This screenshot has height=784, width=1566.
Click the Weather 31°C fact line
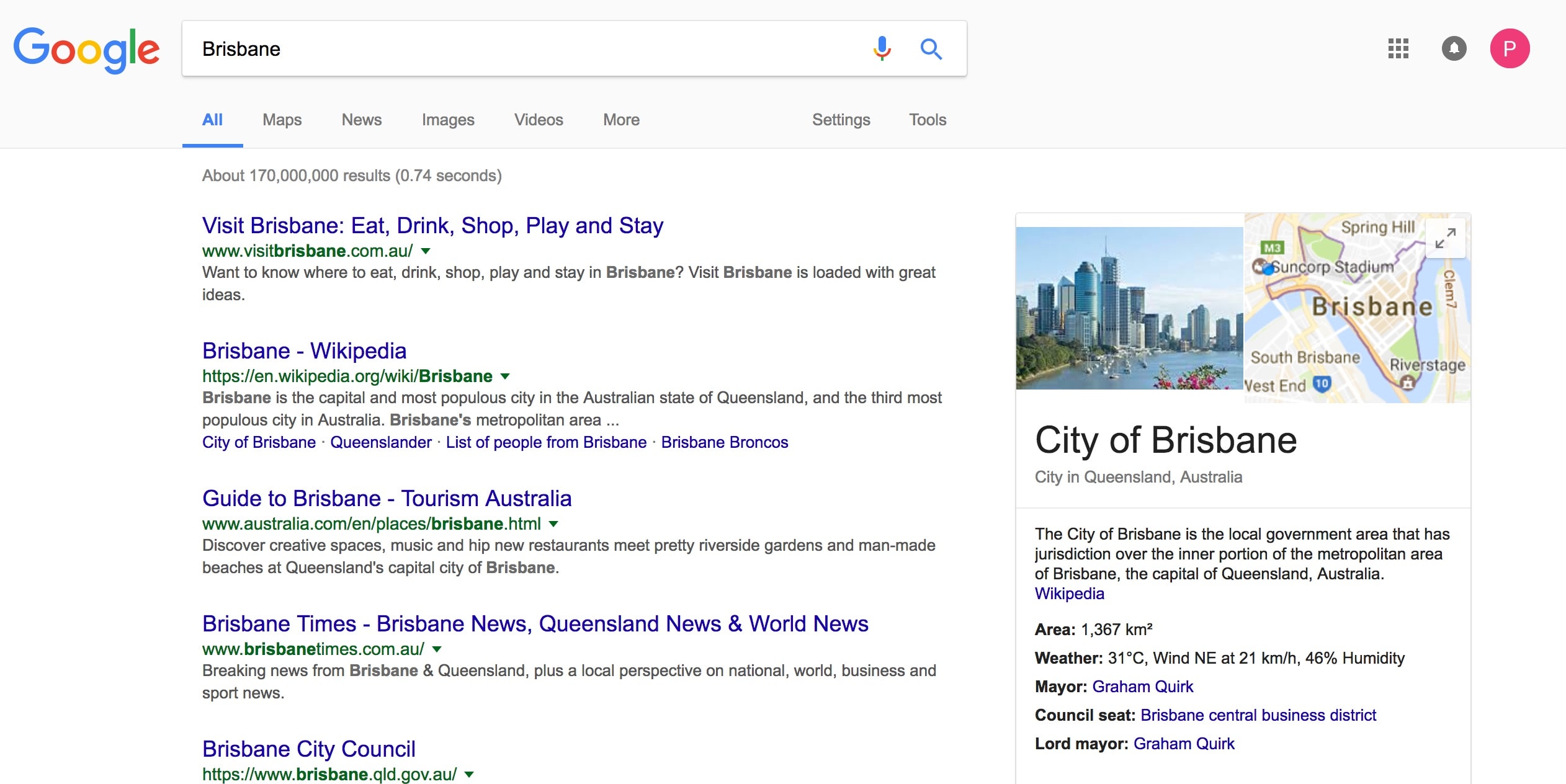[1220, 659]
